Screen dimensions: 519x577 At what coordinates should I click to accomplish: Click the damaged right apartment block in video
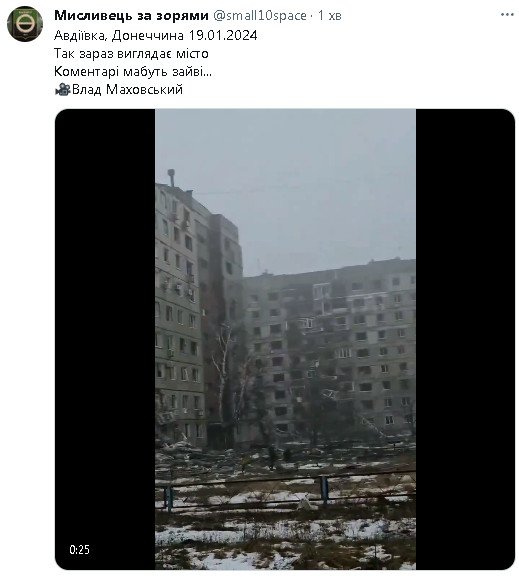tap(329, 351)
